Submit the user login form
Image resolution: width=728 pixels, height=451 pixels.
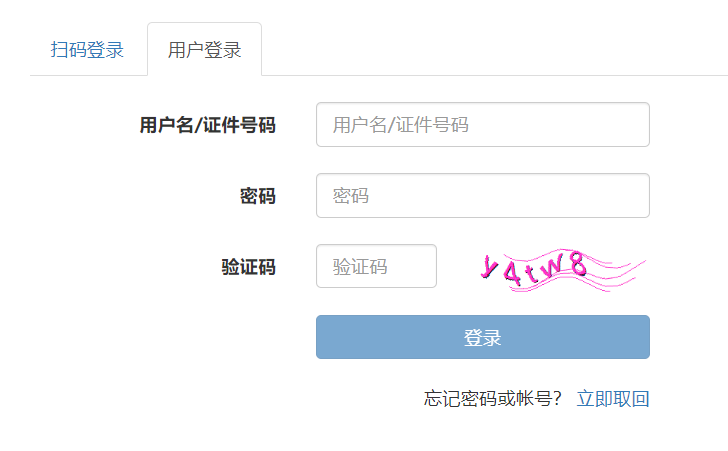click(482, 337)
